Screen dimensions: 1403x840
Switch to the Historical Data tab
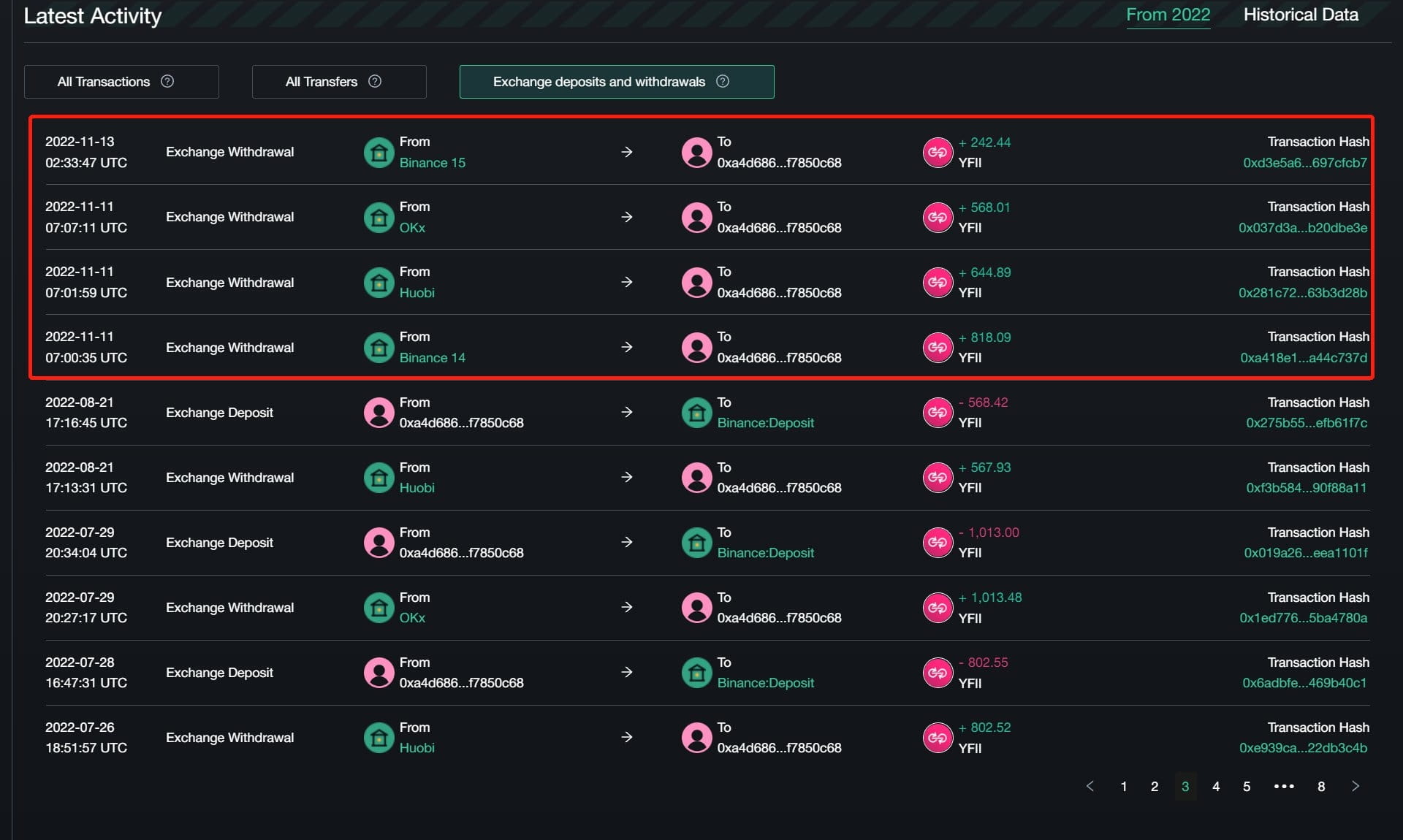[1301, 15]
